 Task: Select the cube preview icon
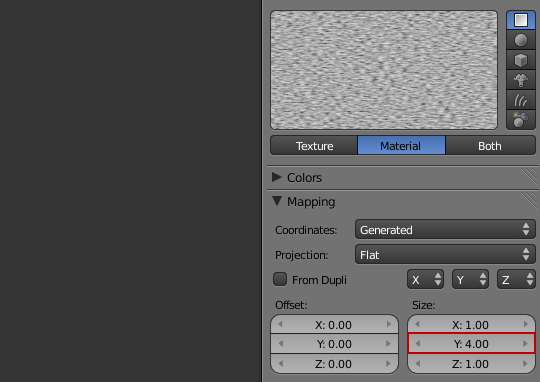pyautogui.click(x=521, y=60)
